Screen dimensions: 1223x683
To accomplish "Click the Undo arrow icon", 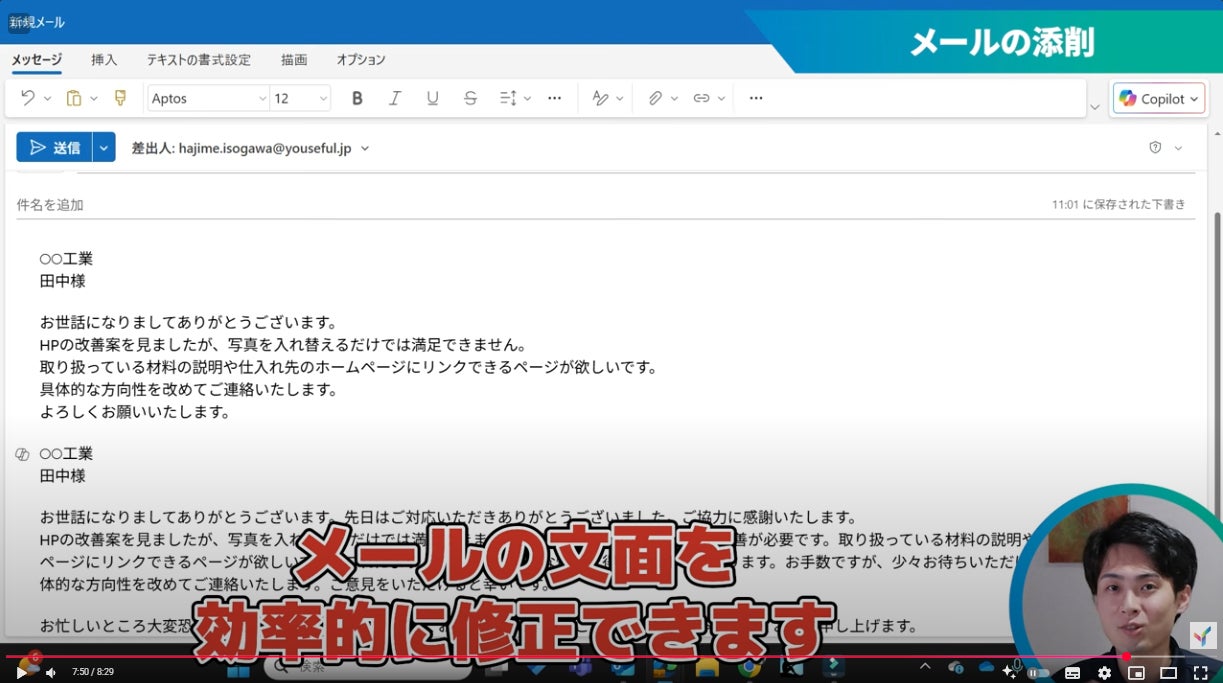I will tap(28, 98).
